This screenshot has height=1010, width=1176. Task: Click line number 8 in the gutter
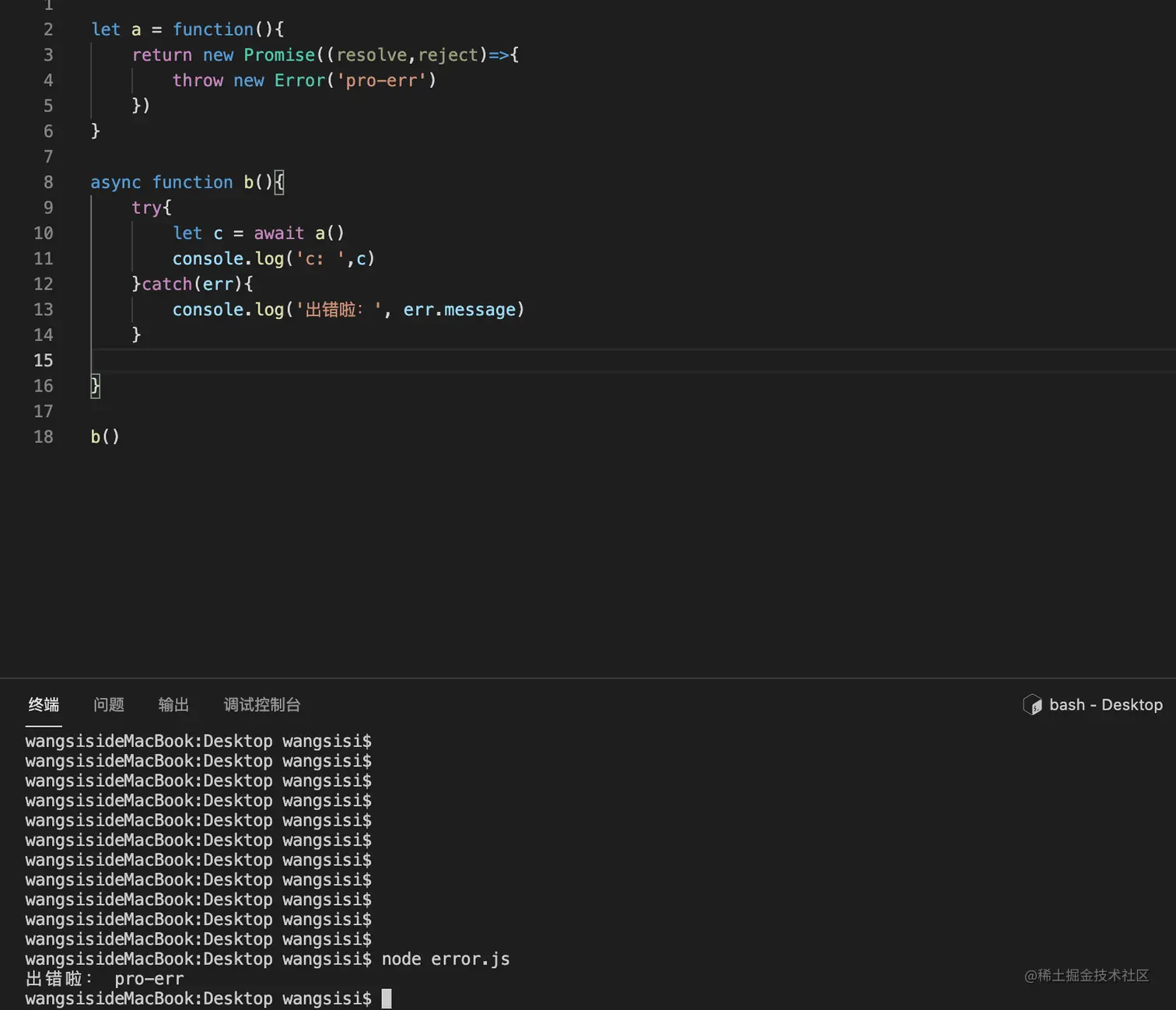48,182
